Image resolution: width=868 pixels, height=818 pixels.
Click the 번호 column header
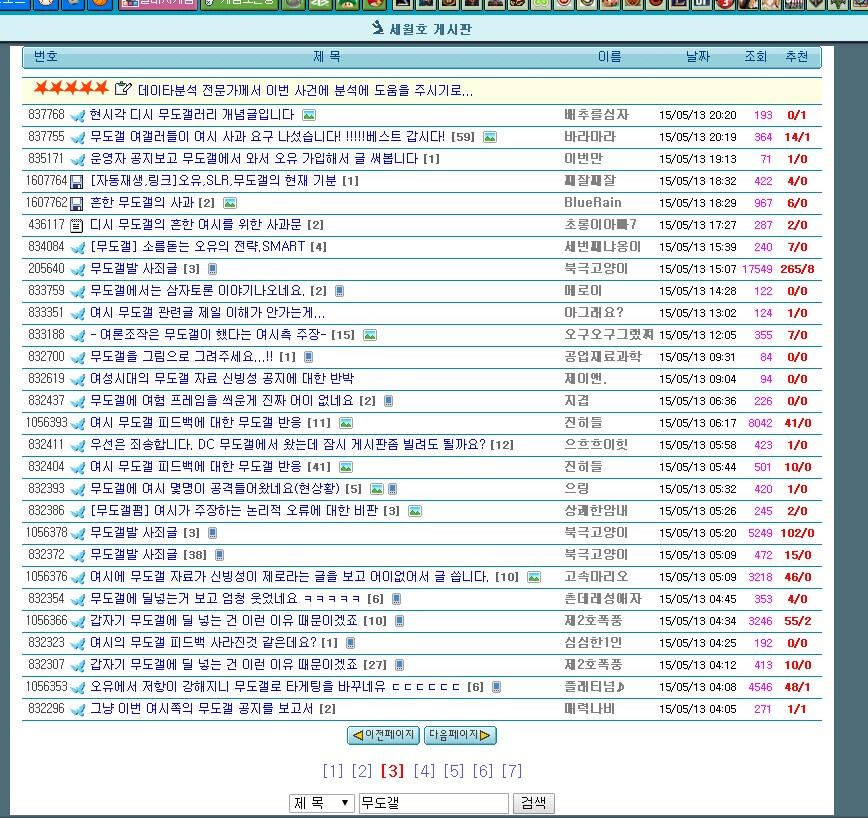pyautogui.click(x=45, y=56)
